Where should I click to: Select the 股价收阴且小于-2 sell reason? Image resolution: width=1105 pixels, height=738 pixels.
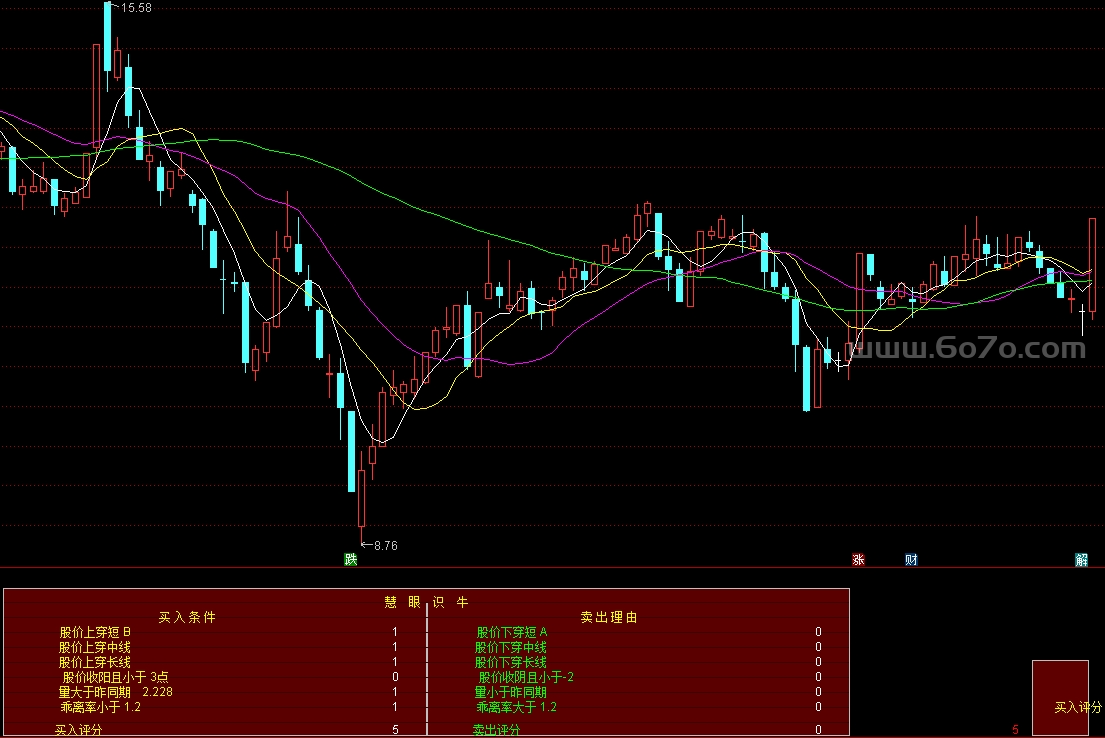(x=526, y=677)
